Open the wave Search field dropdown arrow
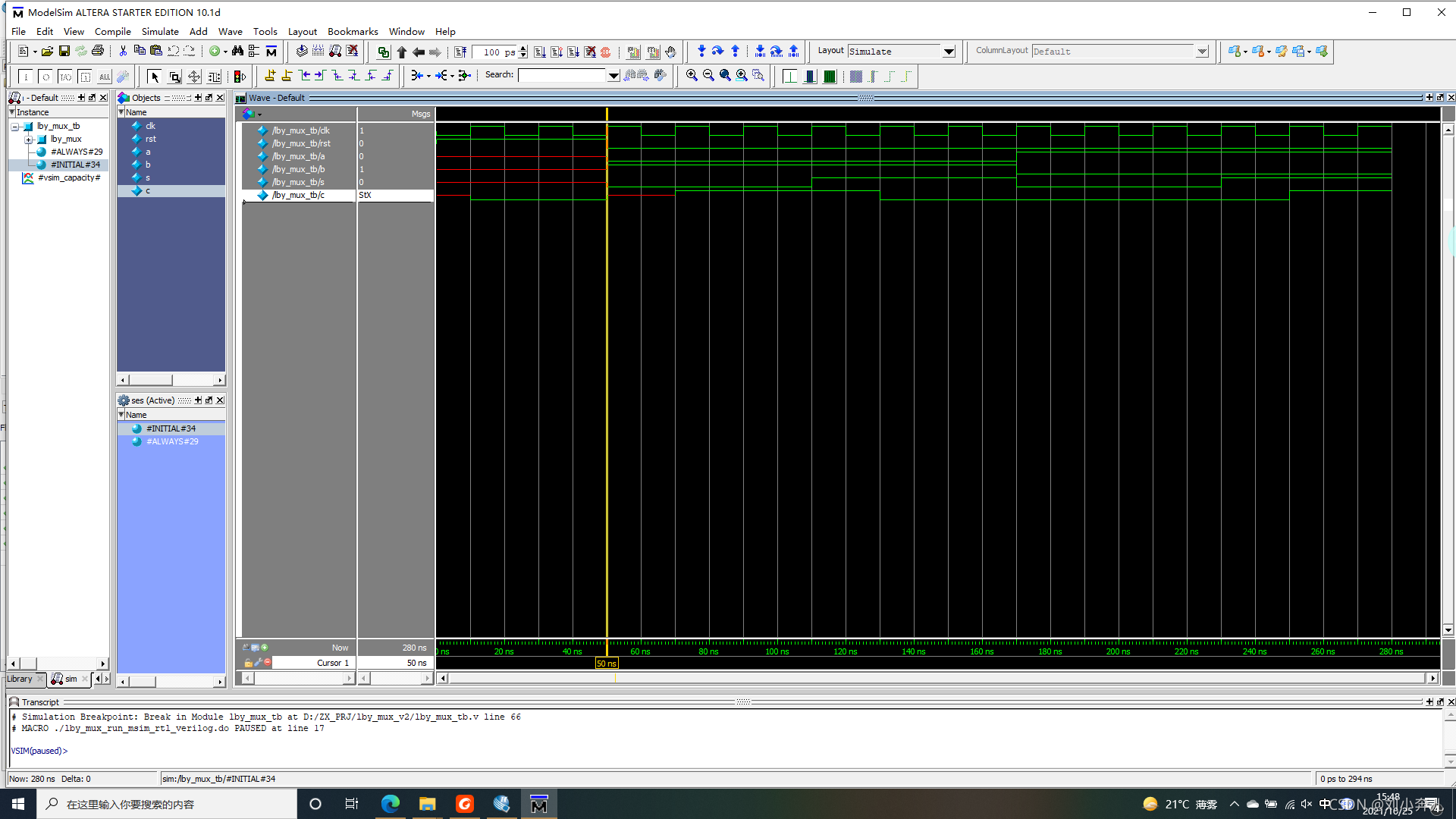The width and height of the screenshot is (1456, 819). (613, 75)
